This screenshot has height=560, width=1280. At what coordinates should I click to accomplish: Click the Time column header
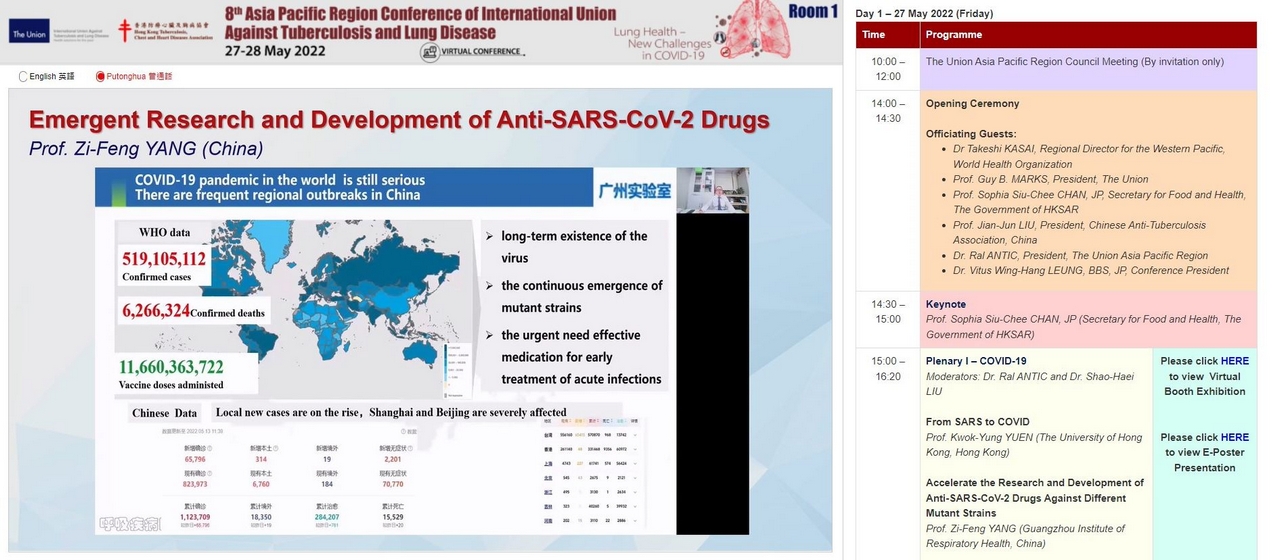874,35
